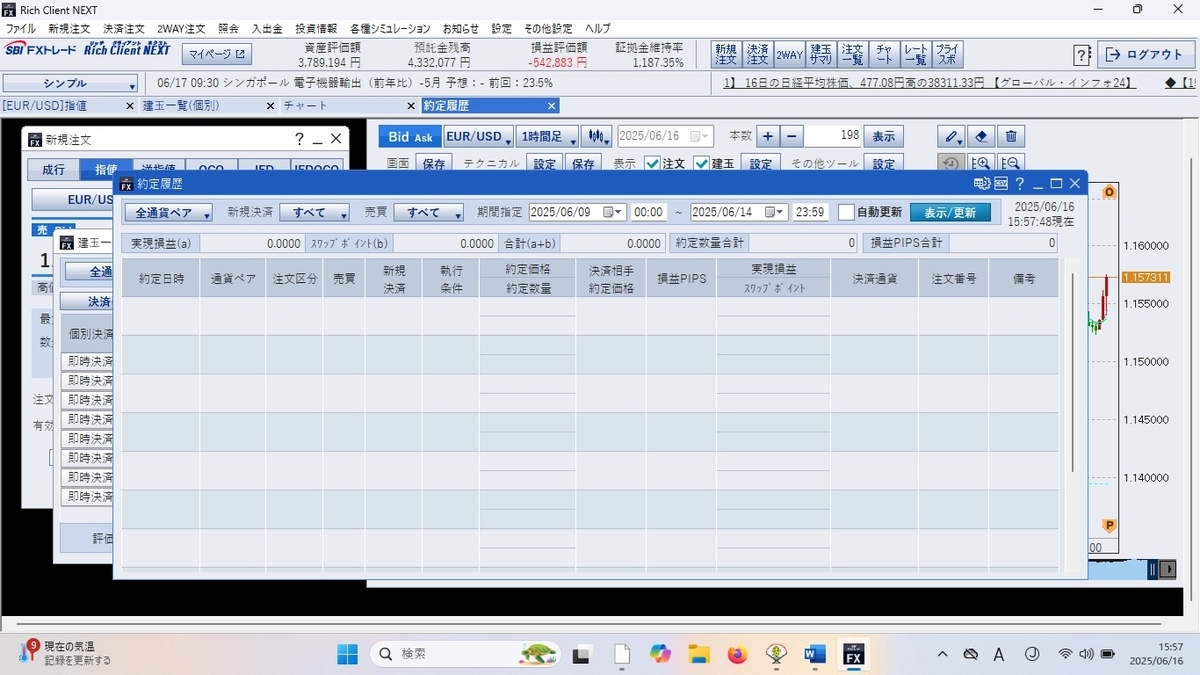This screenshot has width=1200, height=675.
Task: Toggle the 注文 display checkbox in chart
Action: click(x=652, y=164)
